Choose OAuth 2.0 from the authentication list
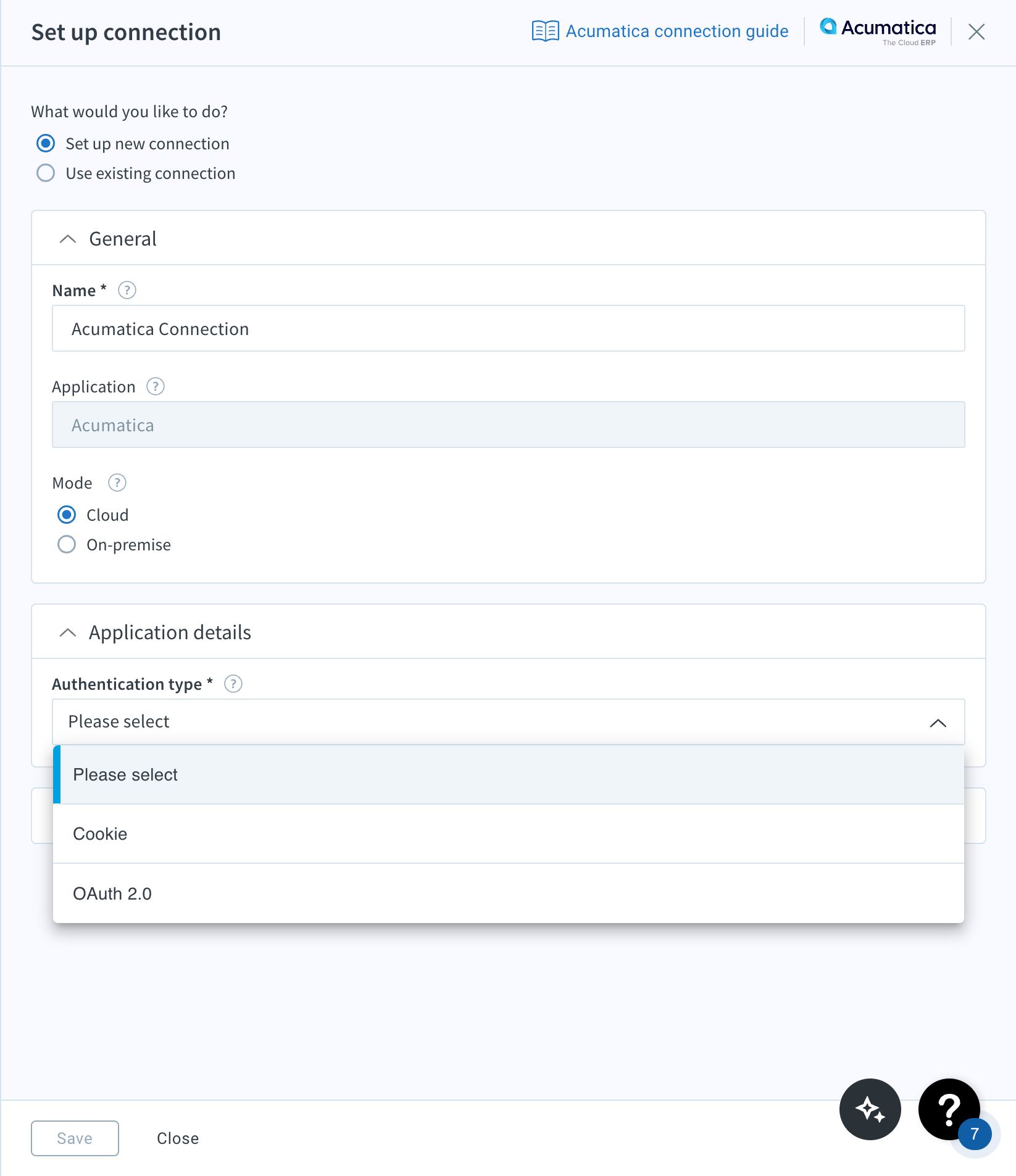The width and height of the screenshot is (1016, 1176). (509, 893)
